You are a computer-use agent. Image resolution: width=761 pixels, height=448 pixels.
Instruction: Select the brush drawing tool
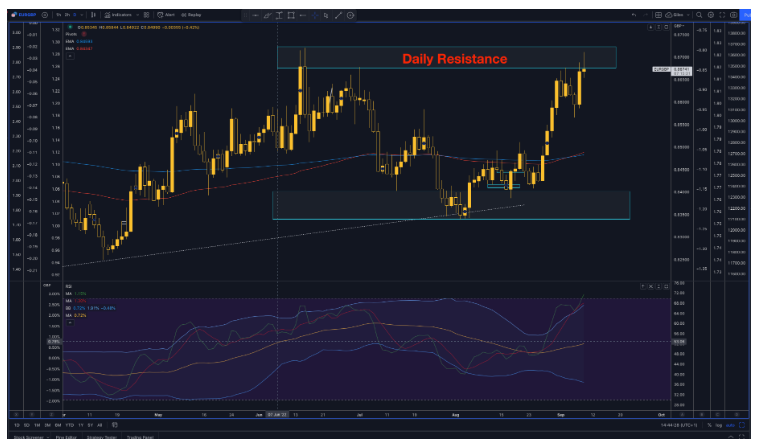pos(267,15)
